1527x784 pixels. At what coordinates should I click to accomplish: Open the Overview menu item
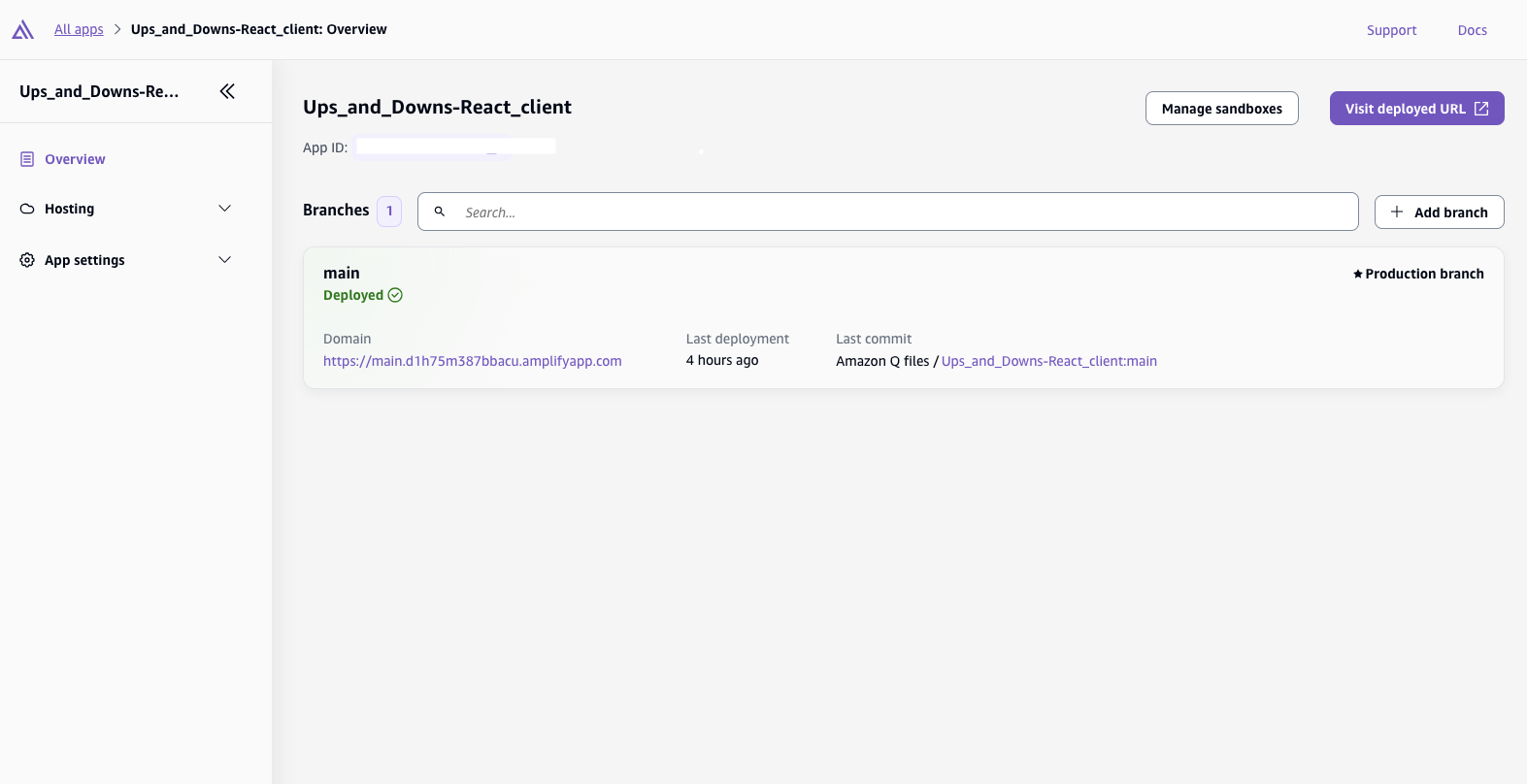pyautogui.click(x=75, y=159)
